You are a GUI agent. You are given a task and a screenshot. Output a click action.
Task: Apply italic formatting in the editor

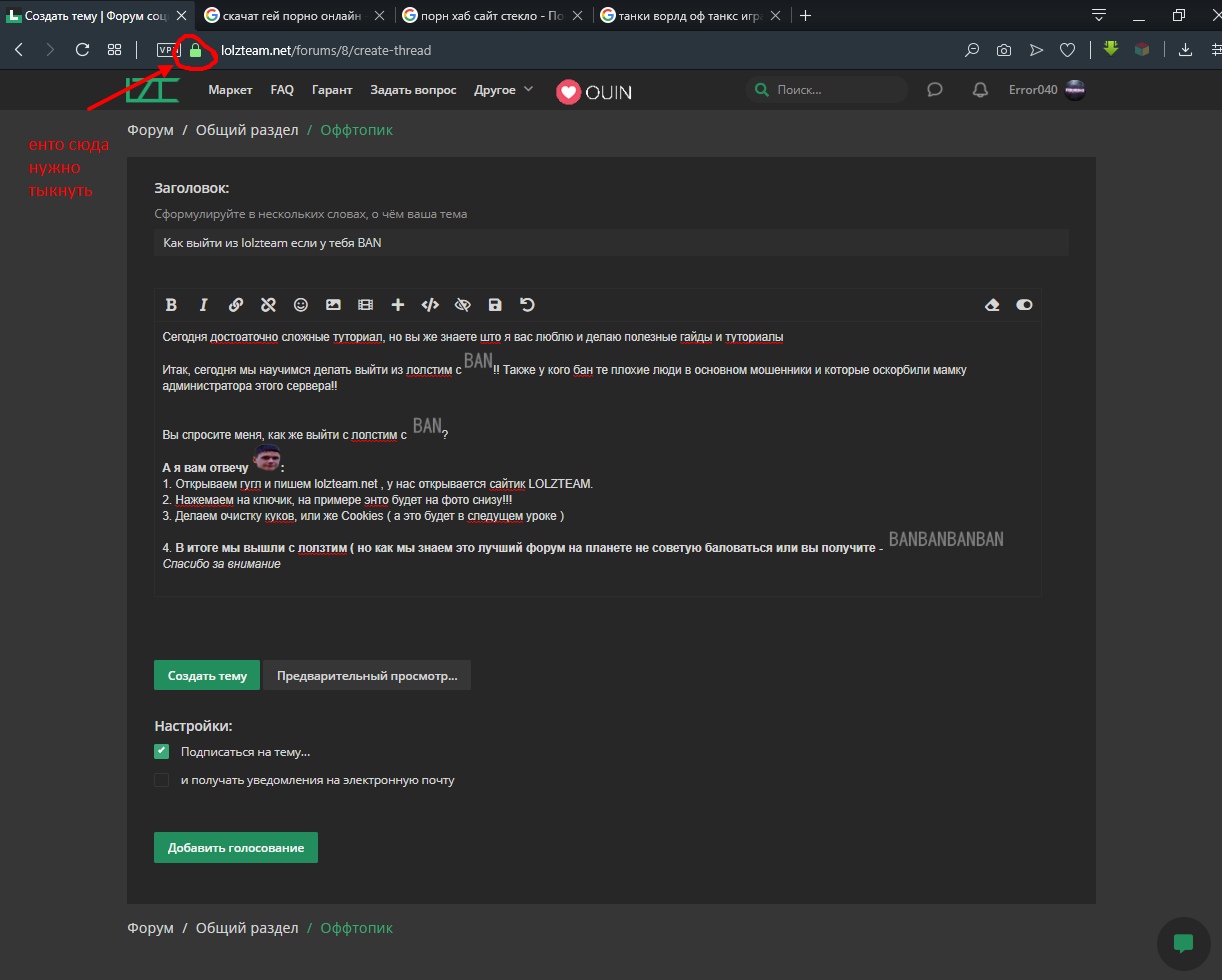(x=203, y=305)
